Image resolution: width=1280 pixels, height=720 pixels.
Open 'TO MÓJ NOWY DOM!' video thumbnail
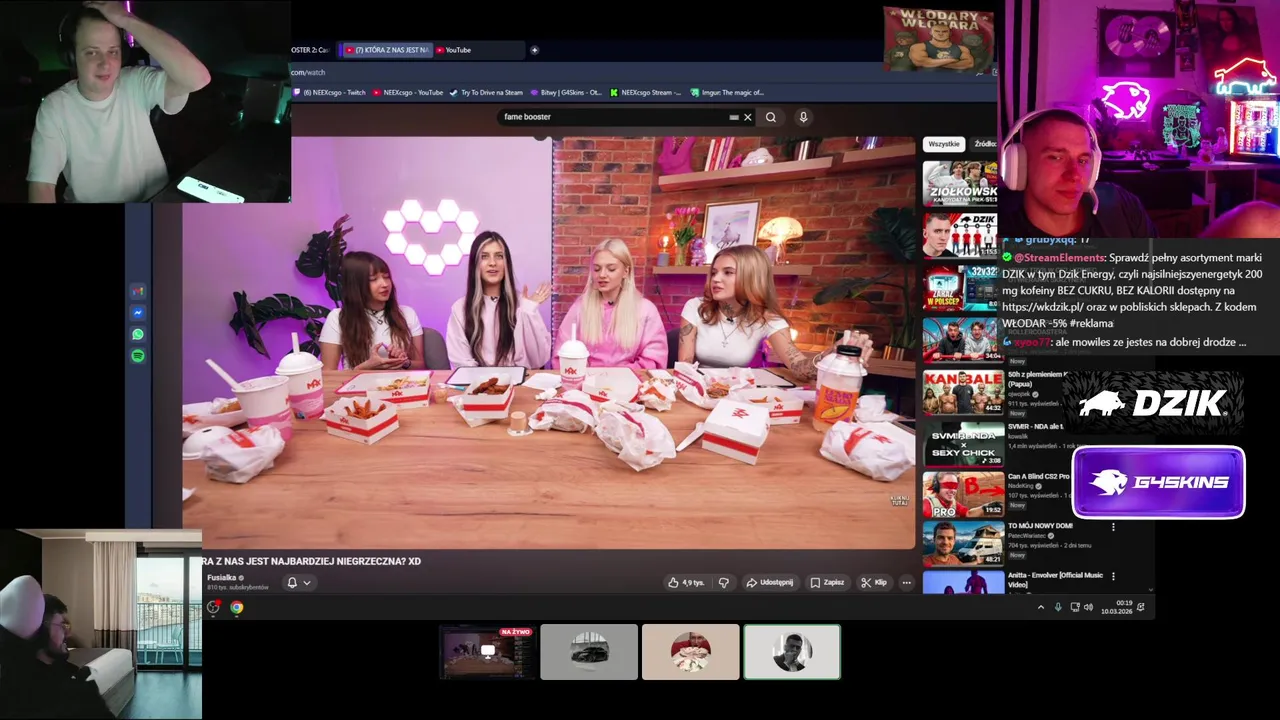[x=962, y=544]
